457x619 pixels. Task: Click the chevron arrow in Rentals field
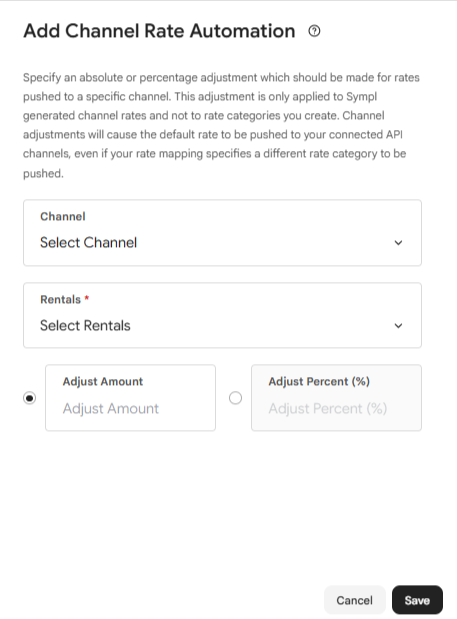tap(398, 326)
